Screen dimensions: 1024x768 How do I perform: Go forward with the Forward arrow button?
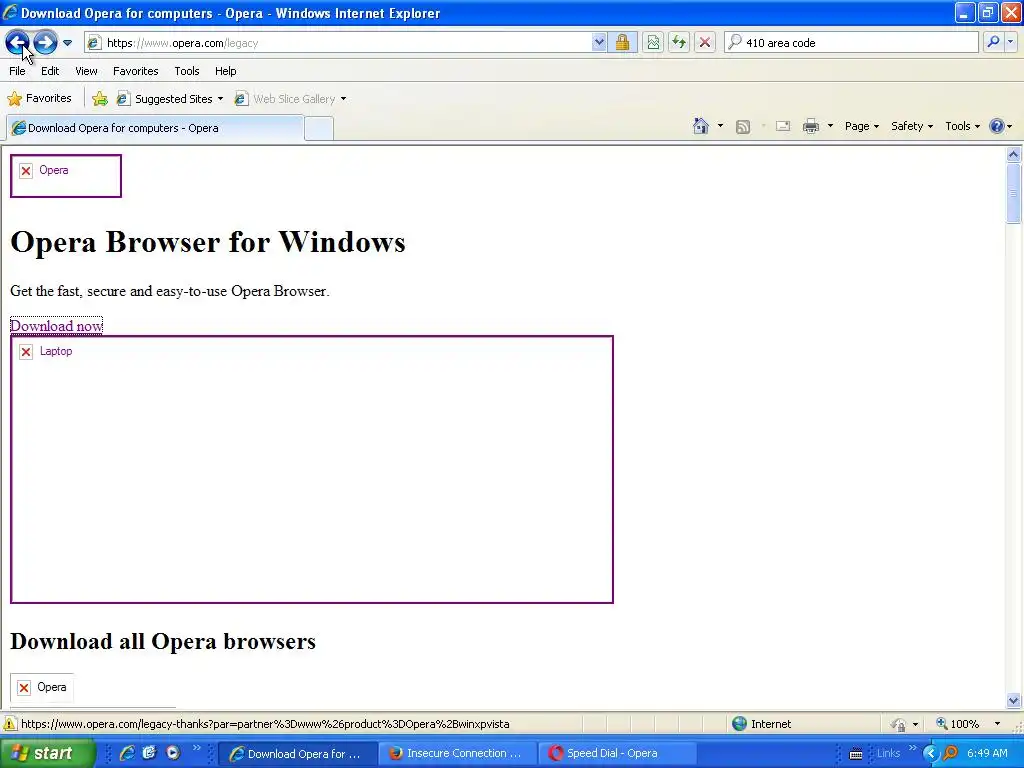(x=45, y=43)
